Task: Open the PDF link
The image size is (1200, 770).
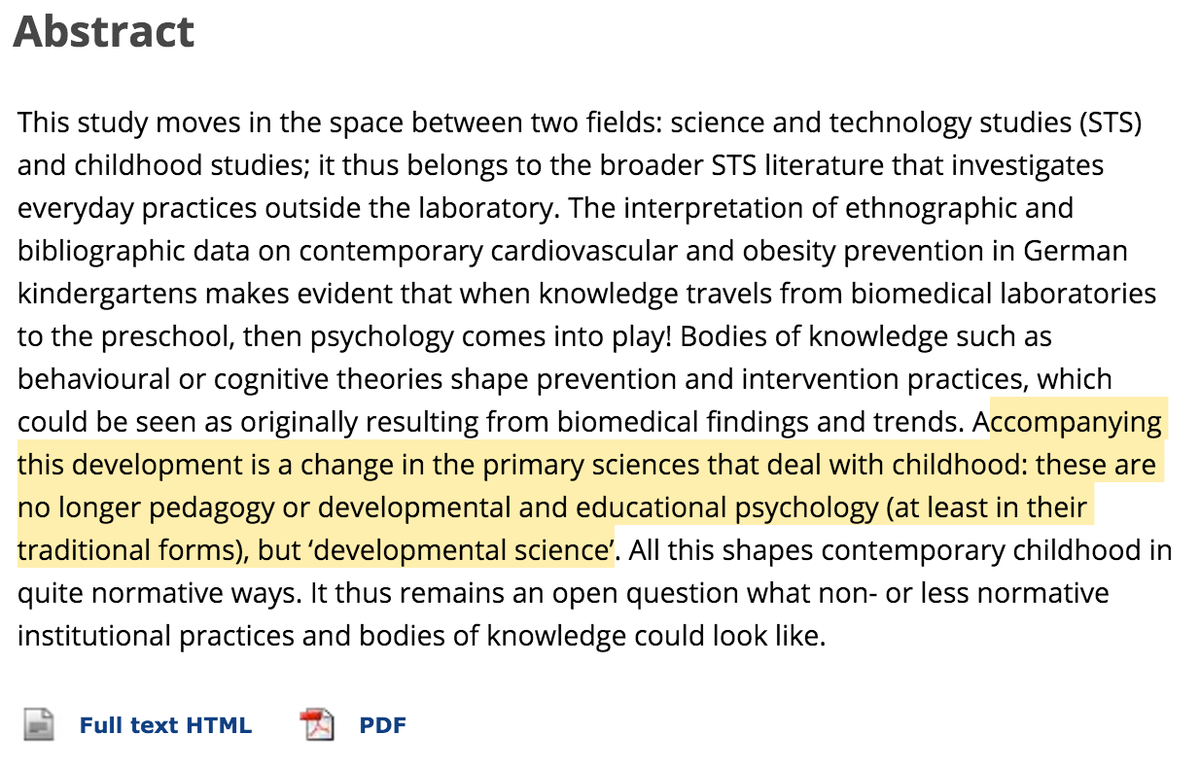Action: coord(383,726)
